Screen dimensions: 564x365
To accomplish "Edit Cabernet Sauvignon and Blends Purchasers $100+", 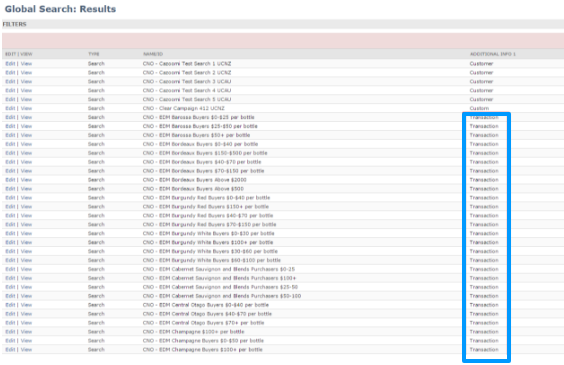I will [10, 278].
